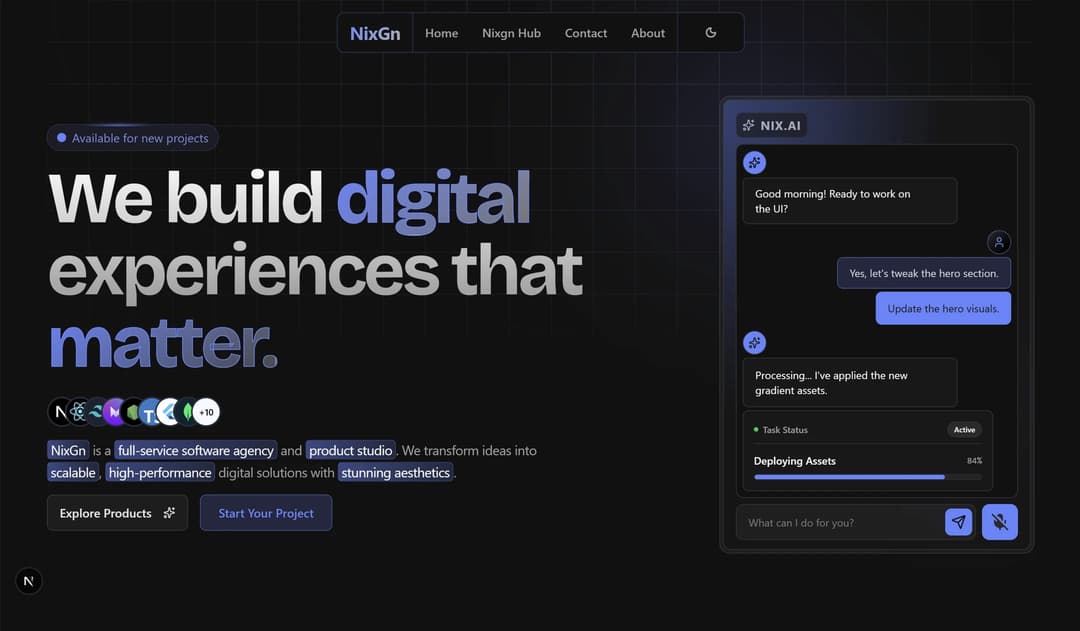The width and height of the screenshot is (1080, 631).
Task: Click the user avatar icon in the chat
Action: coord(999,241)
